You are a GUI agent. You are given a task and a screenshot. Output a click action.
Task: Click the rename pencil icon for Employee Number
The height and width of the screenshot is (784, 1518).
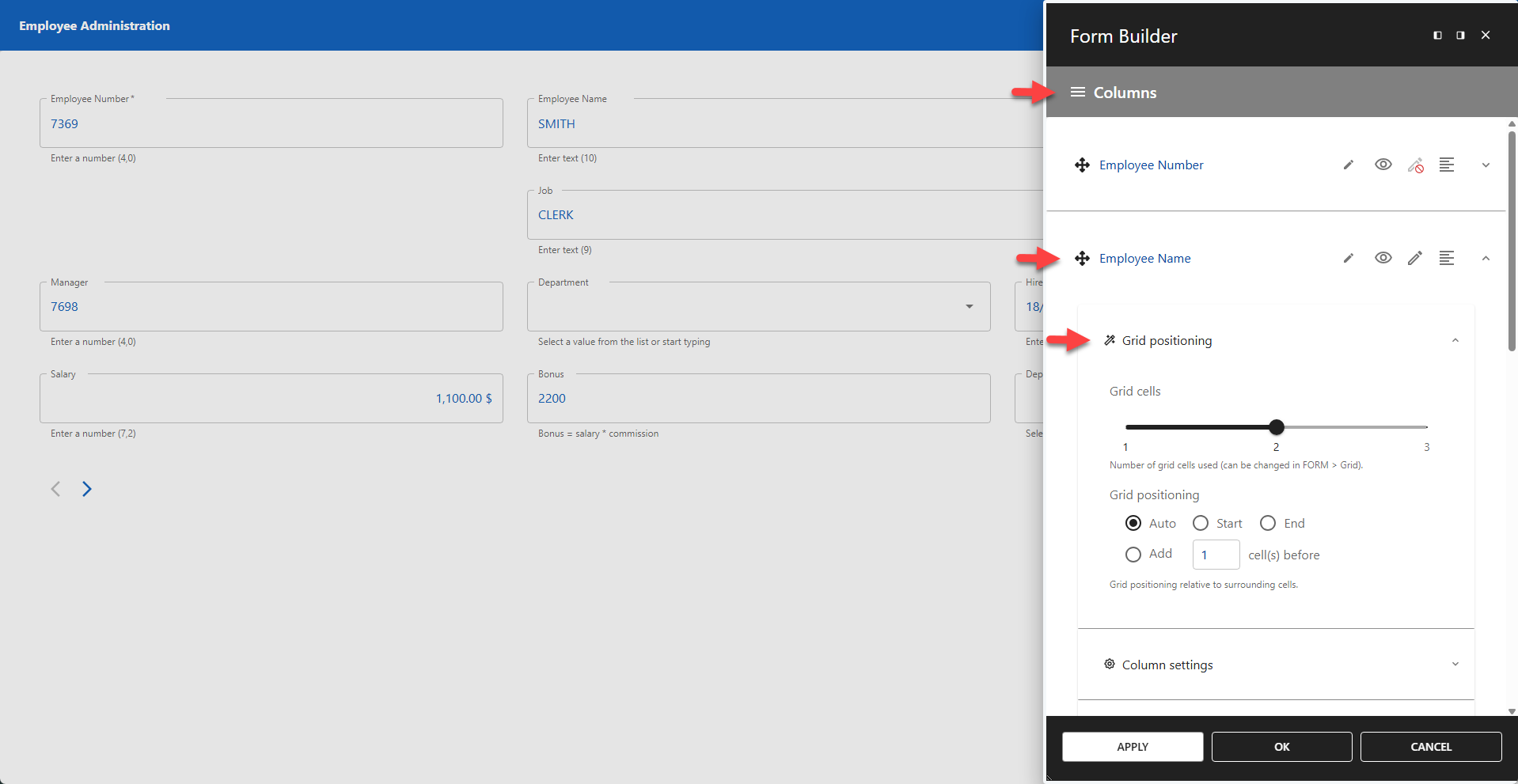click(1348, 165)
